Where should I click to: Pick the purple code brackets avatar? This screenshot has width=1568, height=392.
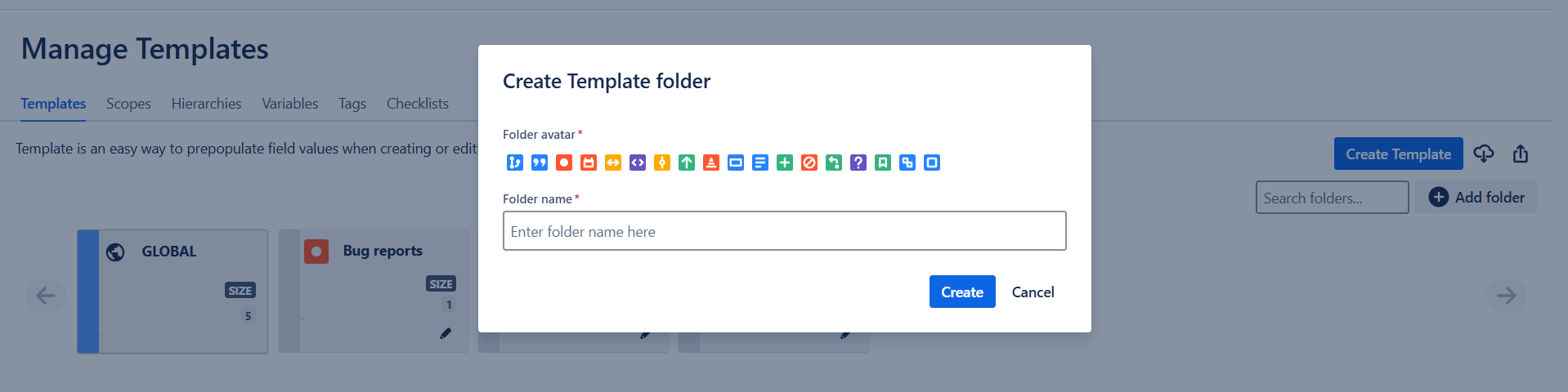point(638,163)
